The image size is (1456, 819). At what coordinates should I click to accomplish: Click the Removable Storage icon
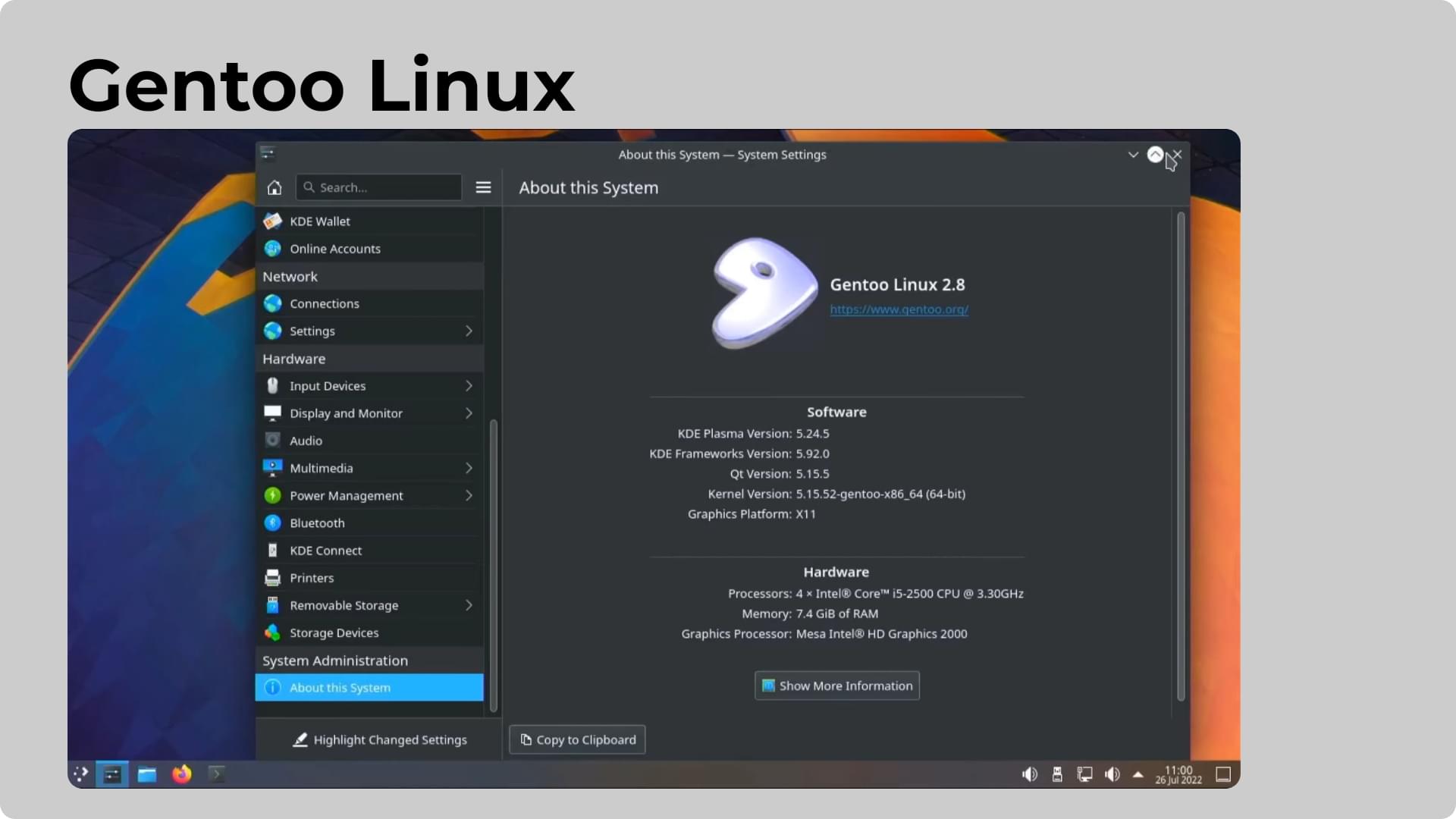pos(272,605)
